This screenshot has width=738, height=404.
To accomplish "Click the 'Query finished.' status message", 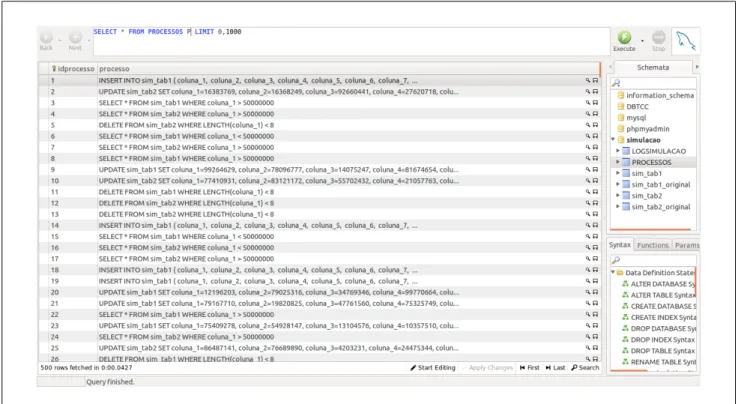I will tap(110, 382).
